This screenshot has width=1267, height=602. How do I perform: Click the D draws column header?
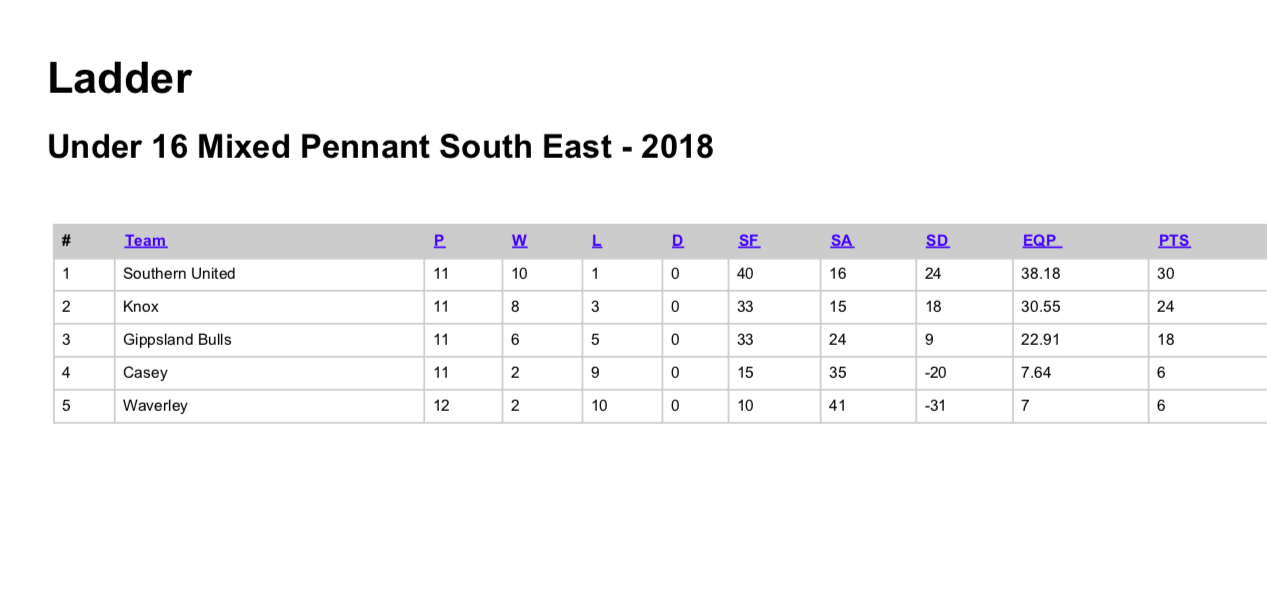pyautogui.click(x=677, y=241)
